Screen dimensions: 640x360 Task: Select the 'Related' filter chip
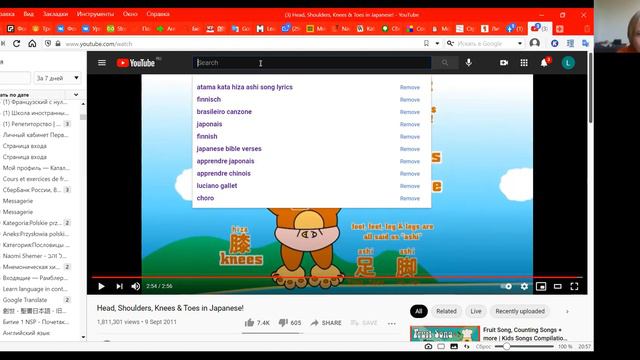click(x=446, y=311)
